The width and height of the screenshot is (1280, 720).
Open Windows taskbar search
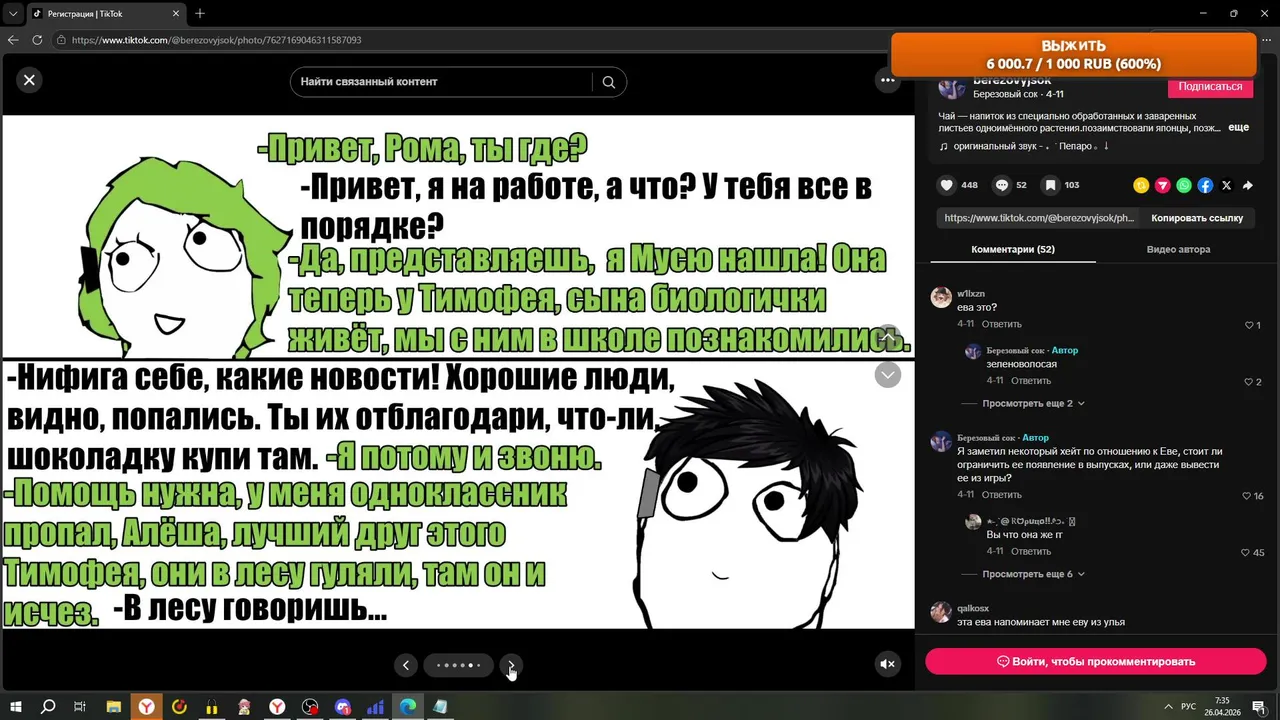tap(48, 706)
